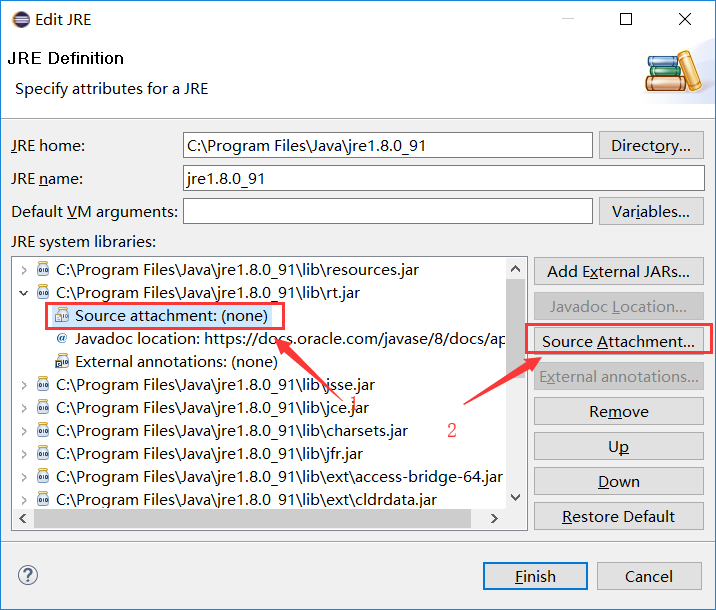The image size is (716, 610).
Task: Select the jsse.jar library row
Action: pos(215,384)
